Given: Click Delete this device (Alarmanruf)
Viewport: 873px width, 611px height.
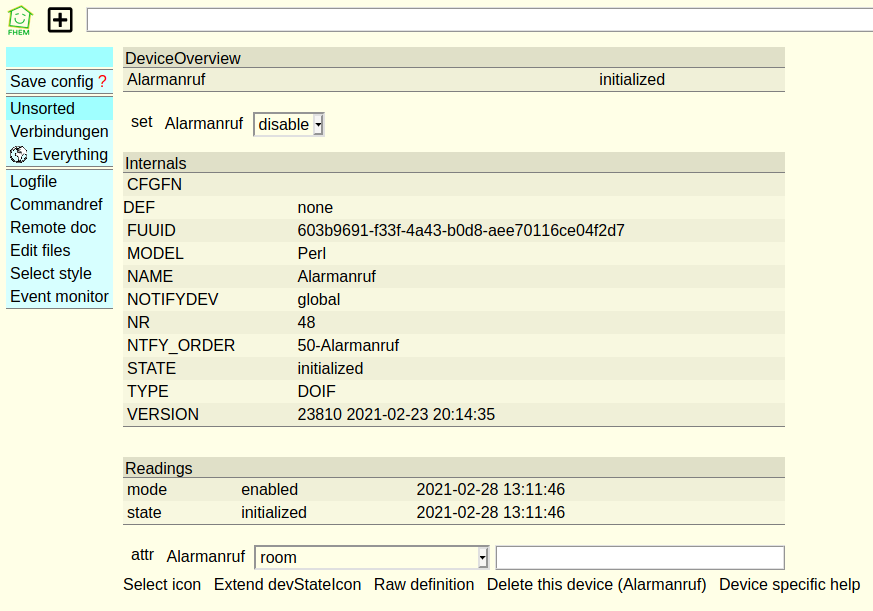Looking at the screenshot, I should point(596,584).
